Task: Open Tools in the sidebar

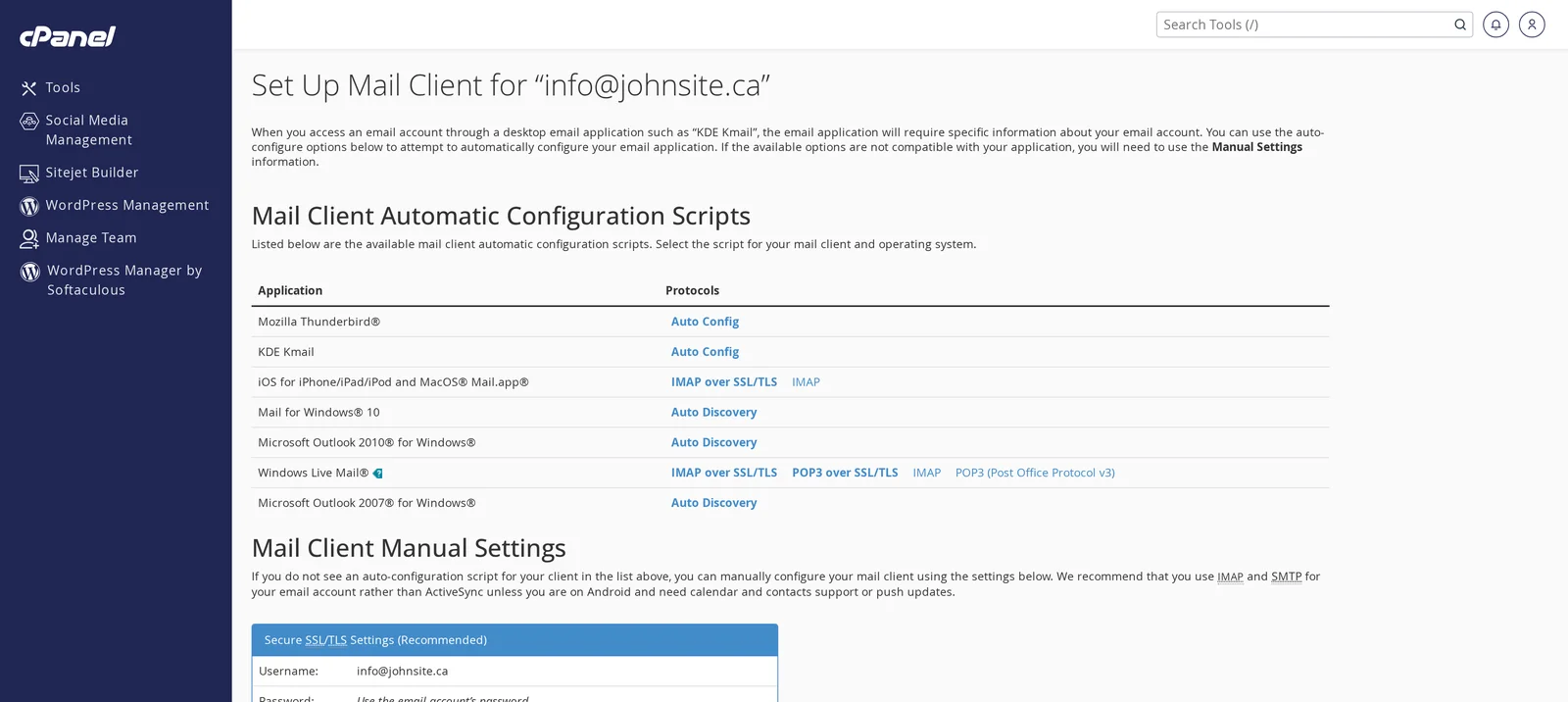Action: tap(63, 88)
